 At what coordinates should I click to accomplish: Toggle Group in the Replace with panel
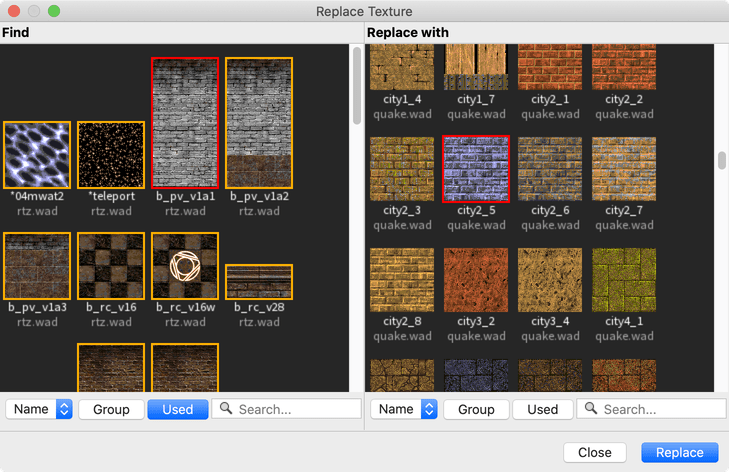476,409
